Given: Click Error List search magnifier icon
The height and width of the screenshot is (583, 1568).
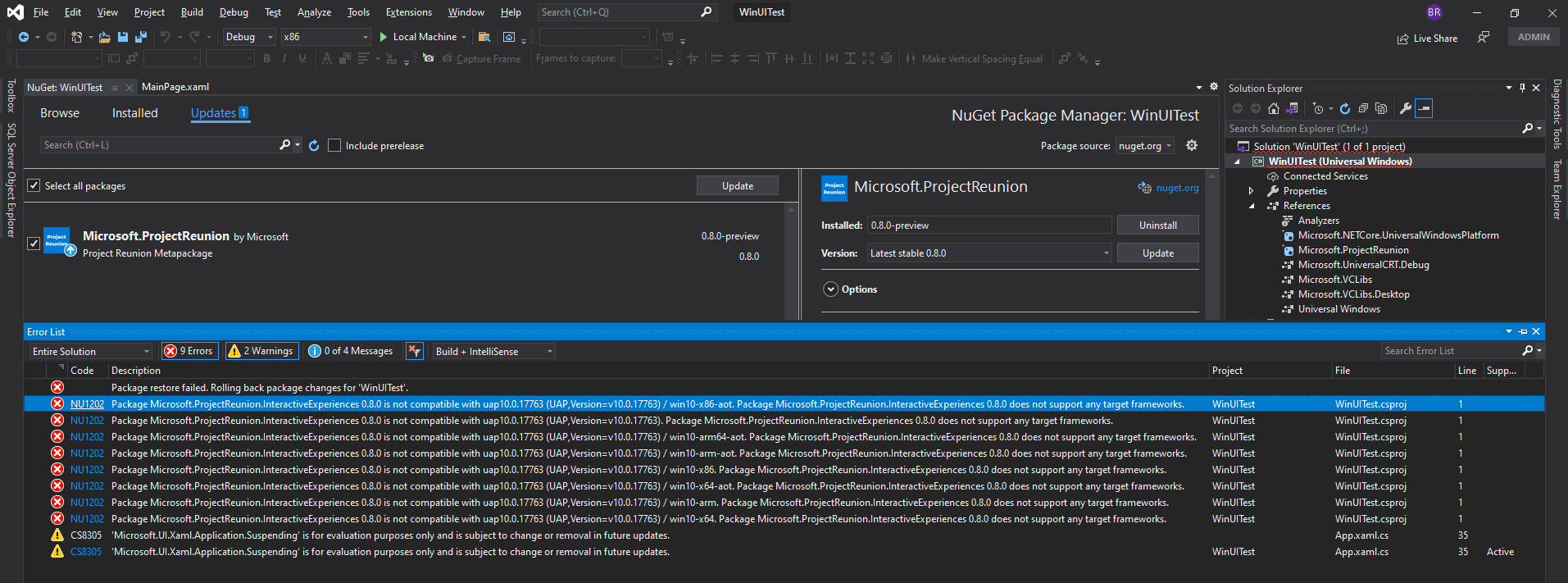Looking at the screenshot, I should 1528,350.
